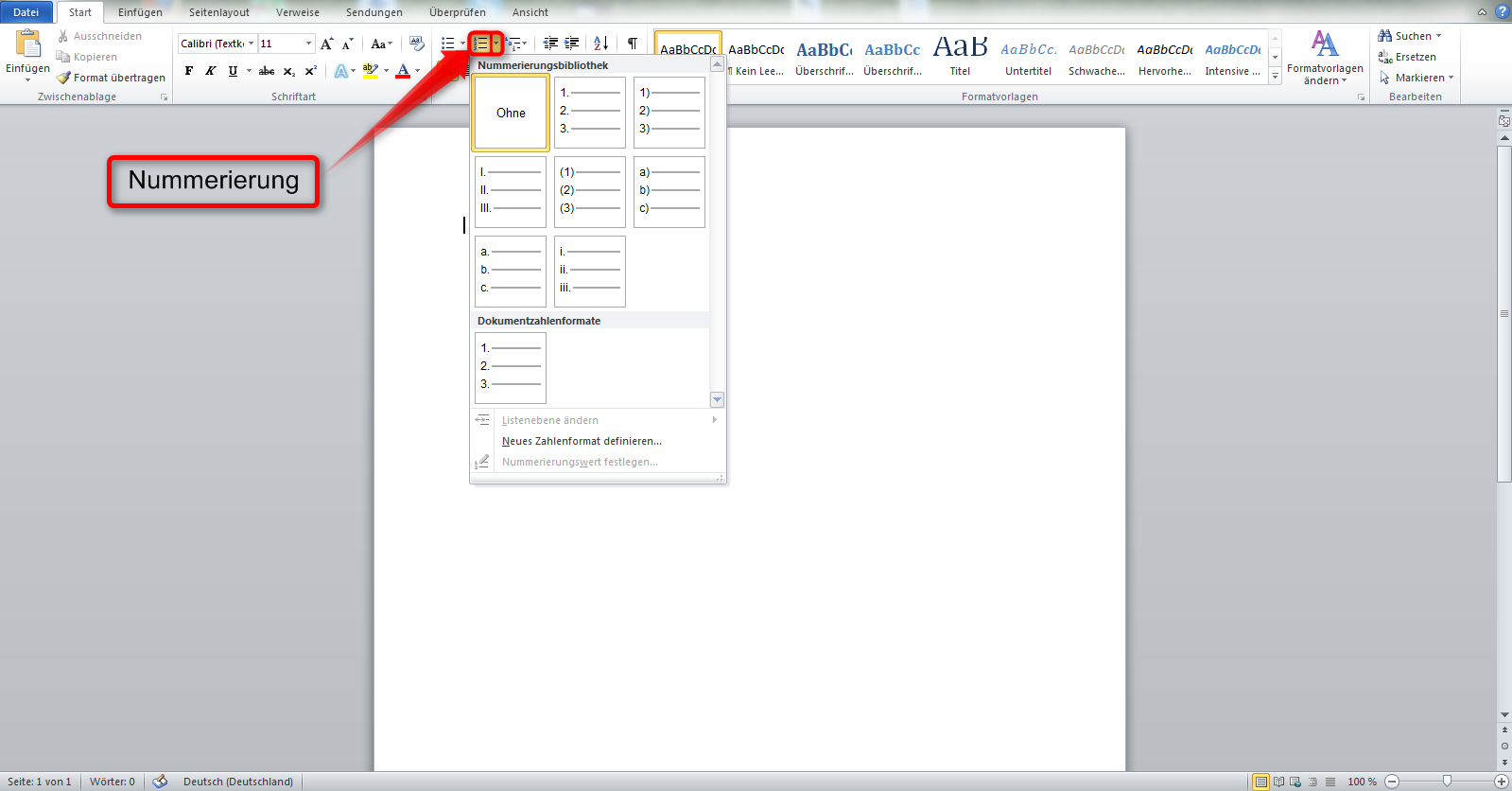Apply the Kein Lee... style
This screenshot has width=1512, height=791.
click(x=756, y=57)
